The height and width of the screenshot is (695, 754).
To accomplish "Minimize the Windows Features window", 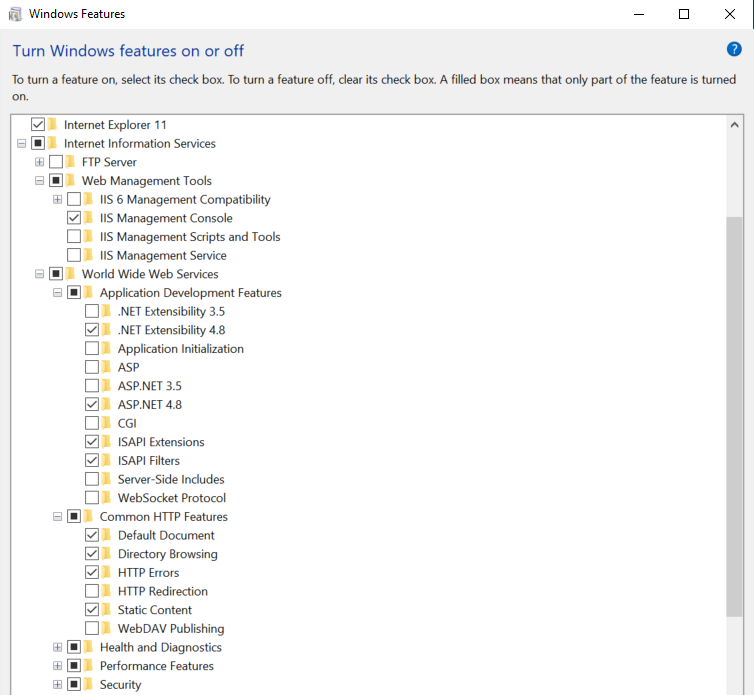I will tap(639, 14).
